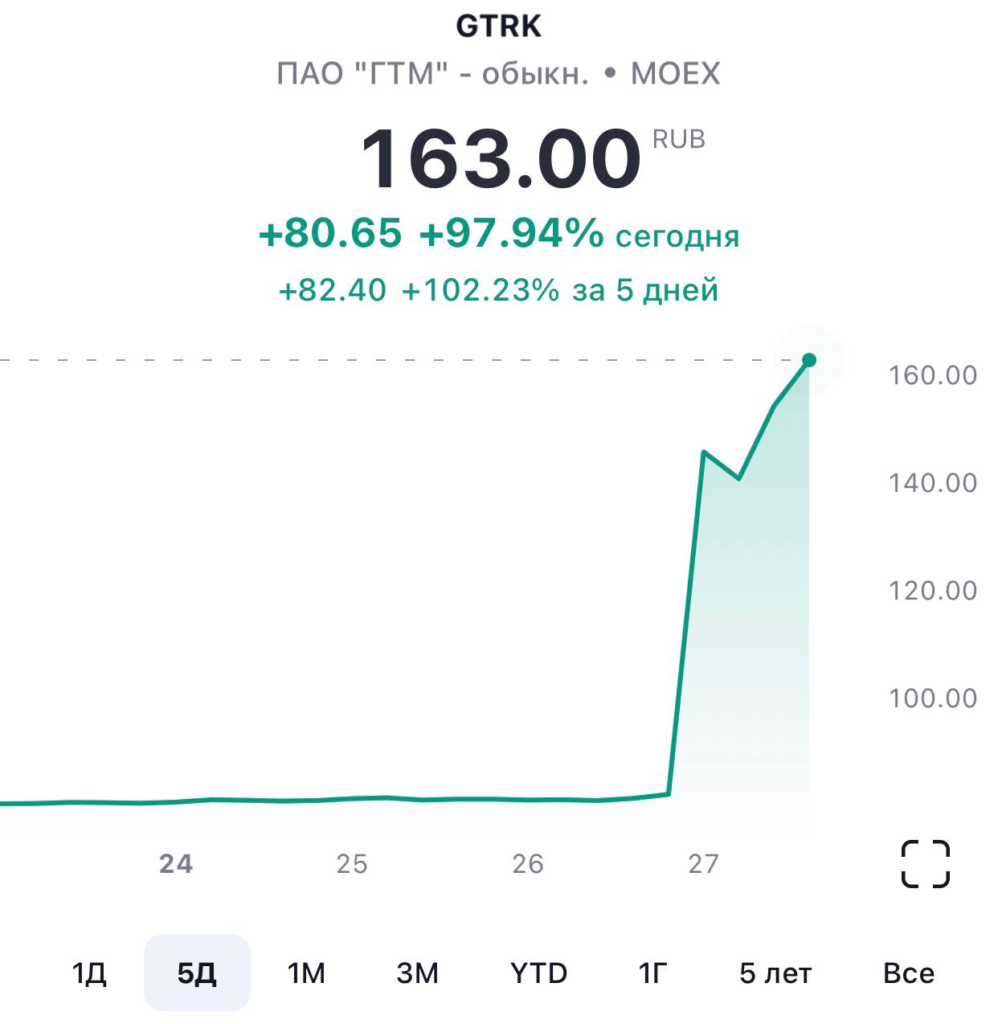Tap the 163.00 current price
The image size is (998, 1024).
click(500, 160)
